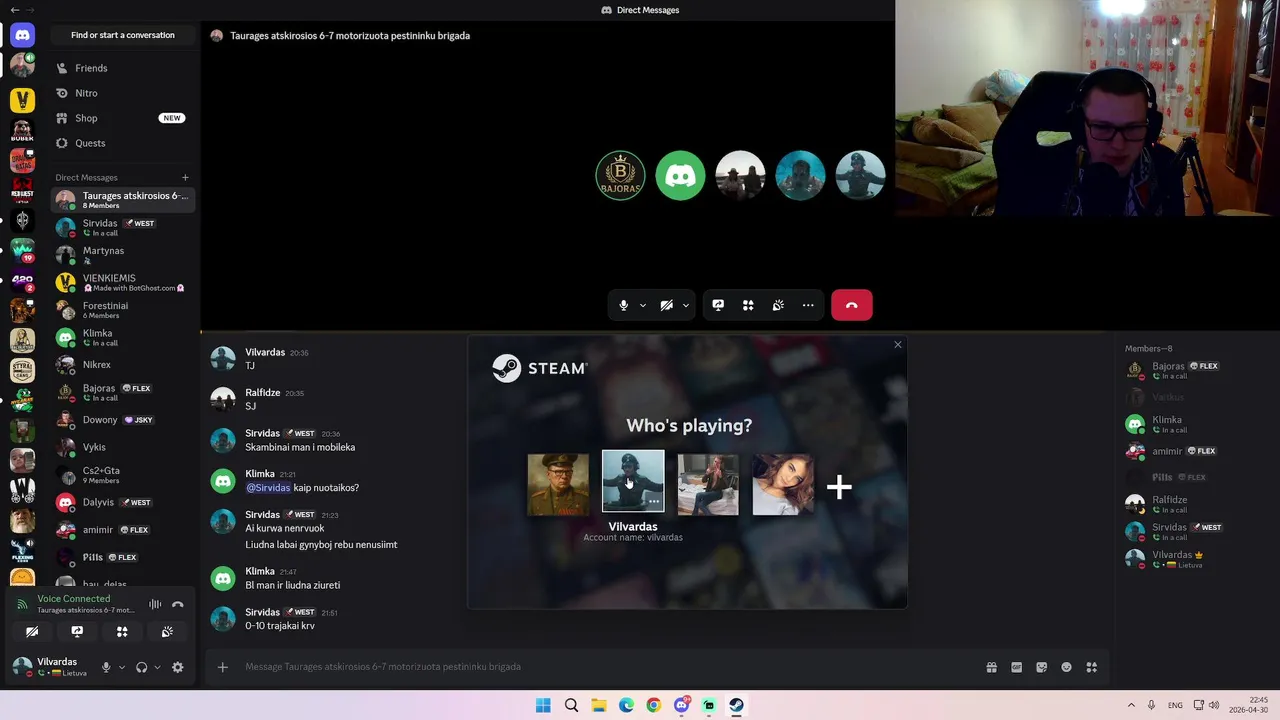Open output device options beside headphones
The image size is (1280, 720).
(157, 667)
